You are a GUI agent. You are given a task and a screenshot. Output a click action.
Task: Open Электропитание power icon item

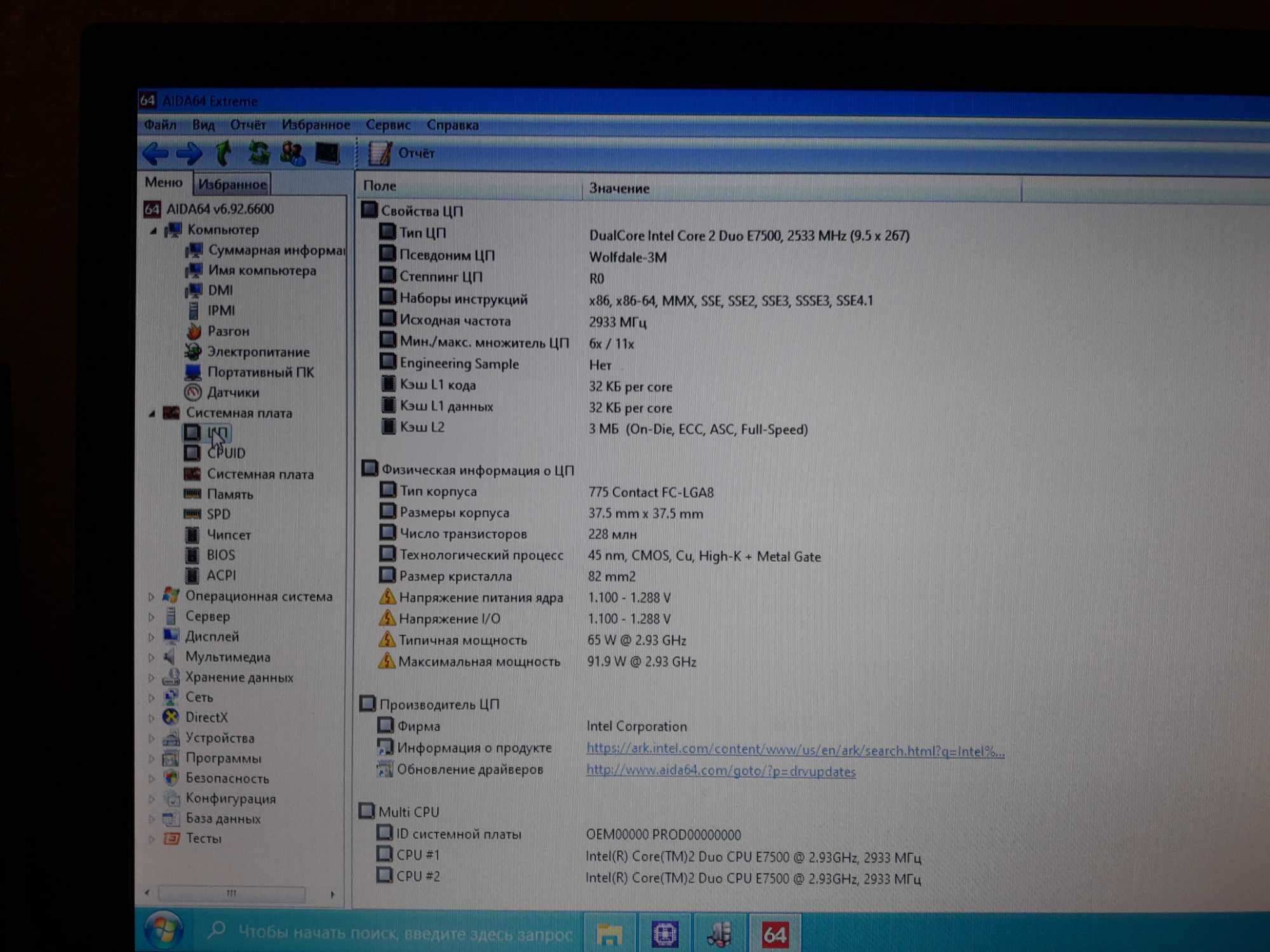point(248,352)
